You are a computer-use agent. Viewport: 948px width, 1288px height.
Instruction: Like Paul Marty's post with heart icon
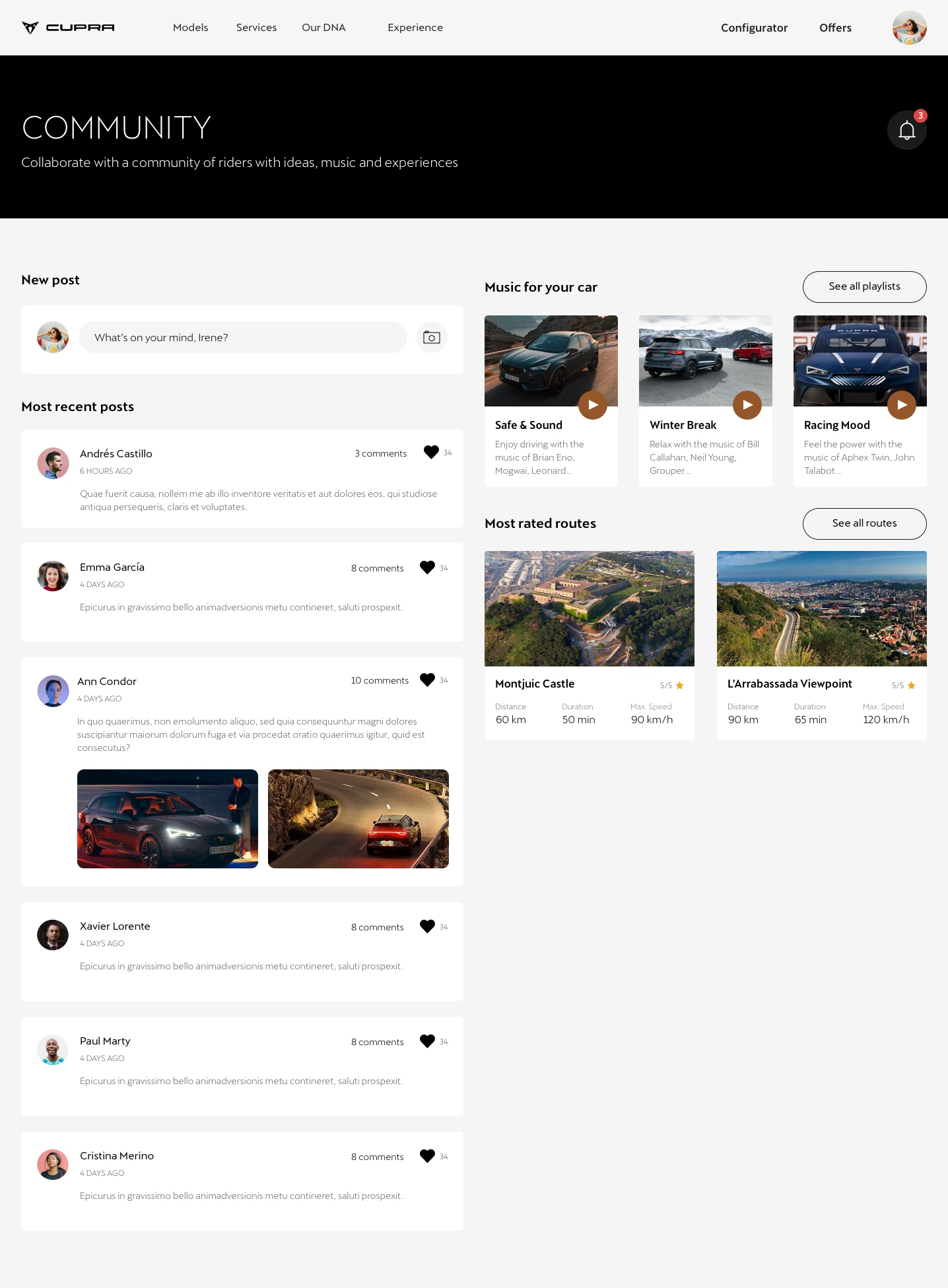427,1041
